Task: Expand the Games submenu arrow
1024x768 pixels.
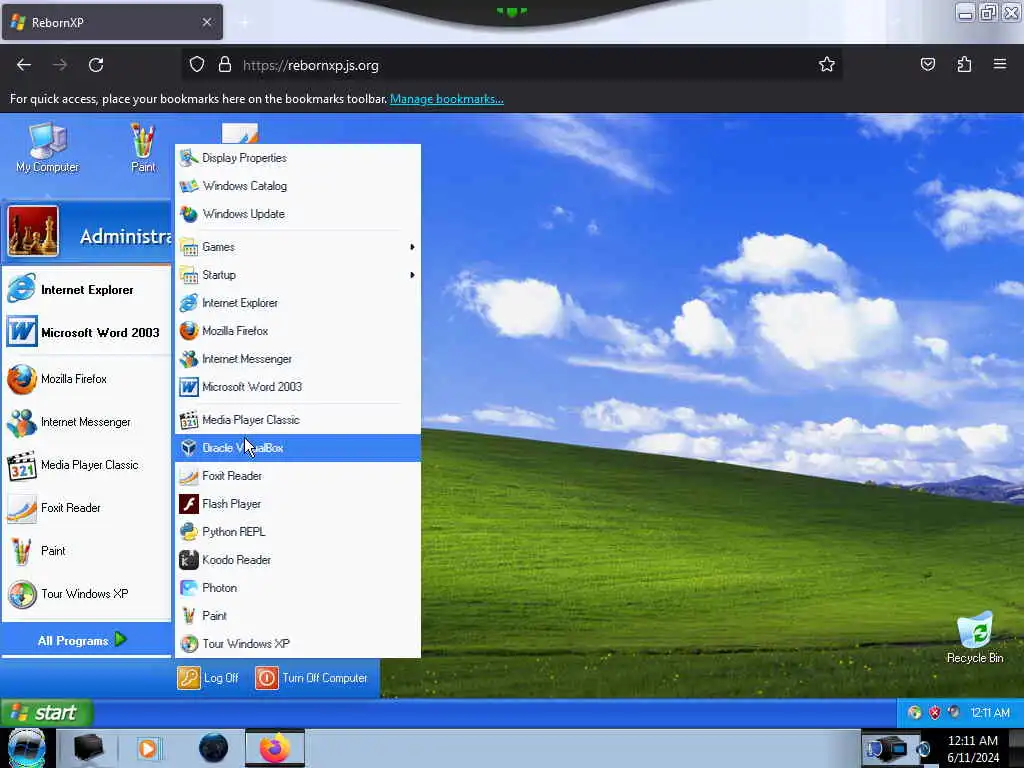Action: 412,247
